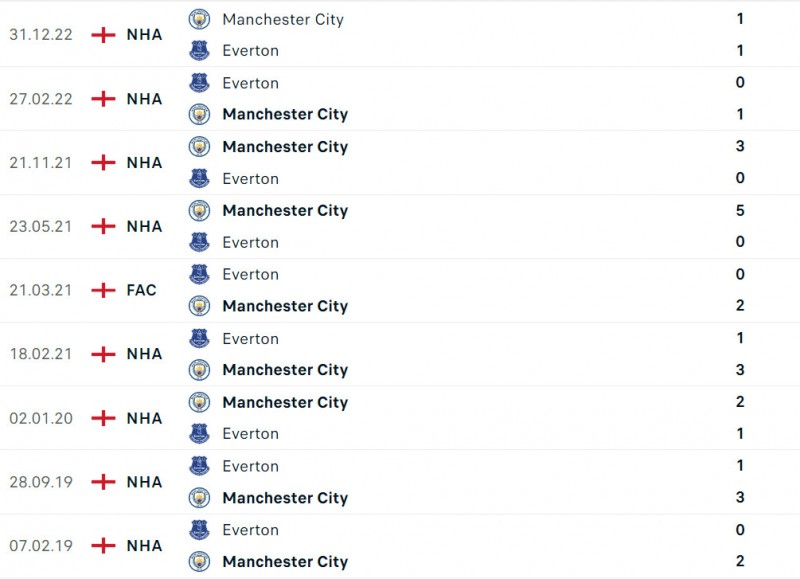
Task: Click the England flag beside 23.05.21
Action: (x=103, y=227)
